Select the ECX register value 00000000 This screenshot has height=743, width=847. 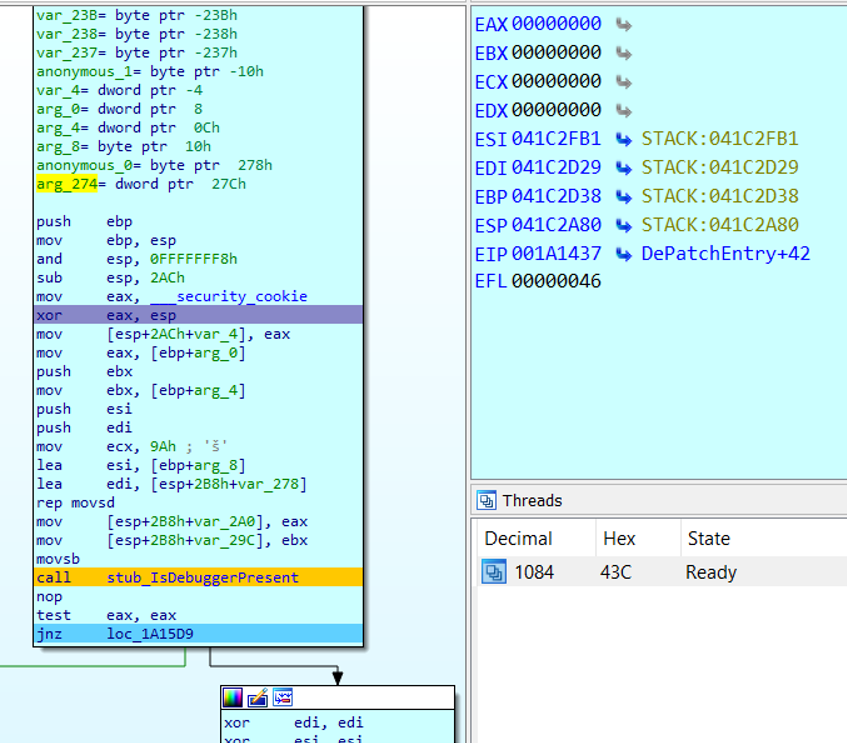tap(556, 81)
